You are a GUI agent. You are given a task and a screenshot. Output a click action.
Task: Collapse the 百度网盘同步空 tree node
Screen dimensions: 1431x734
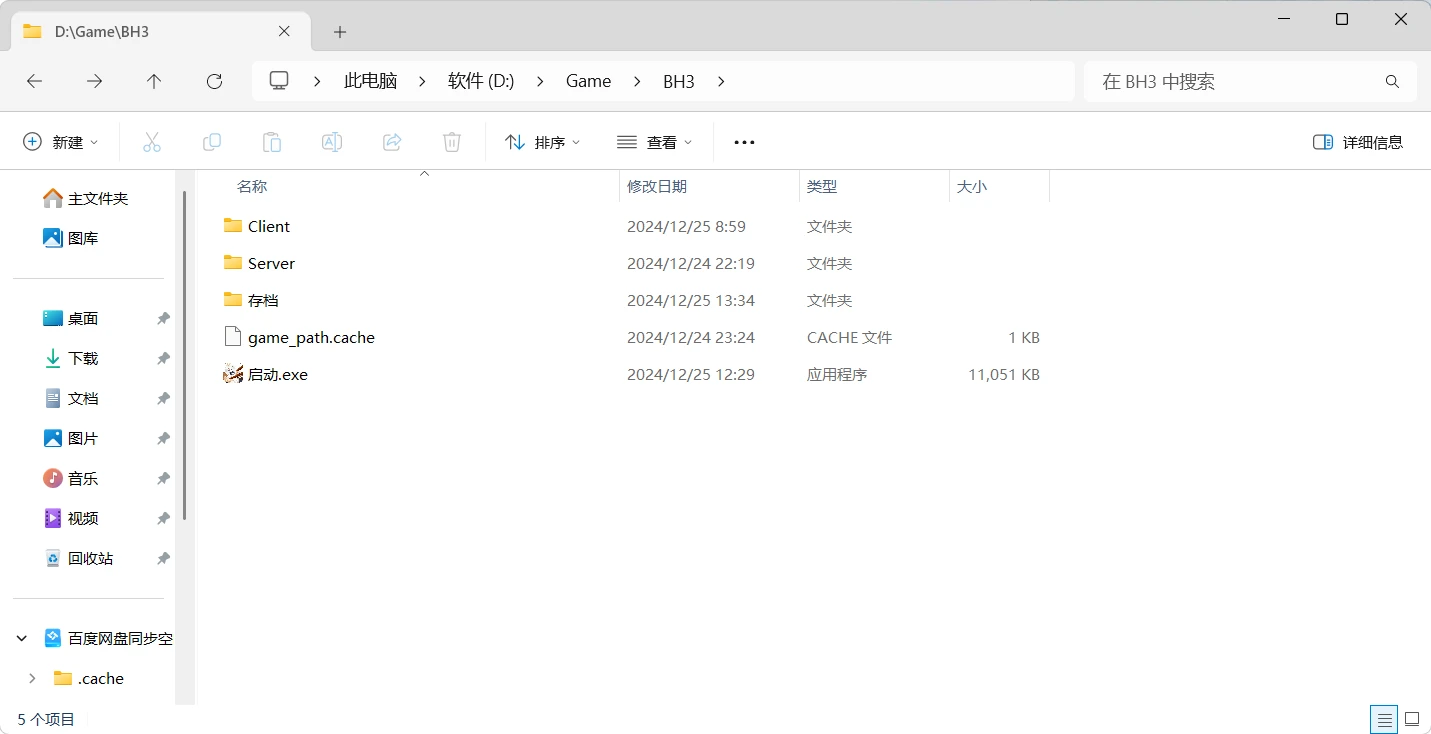pos(22,638)
